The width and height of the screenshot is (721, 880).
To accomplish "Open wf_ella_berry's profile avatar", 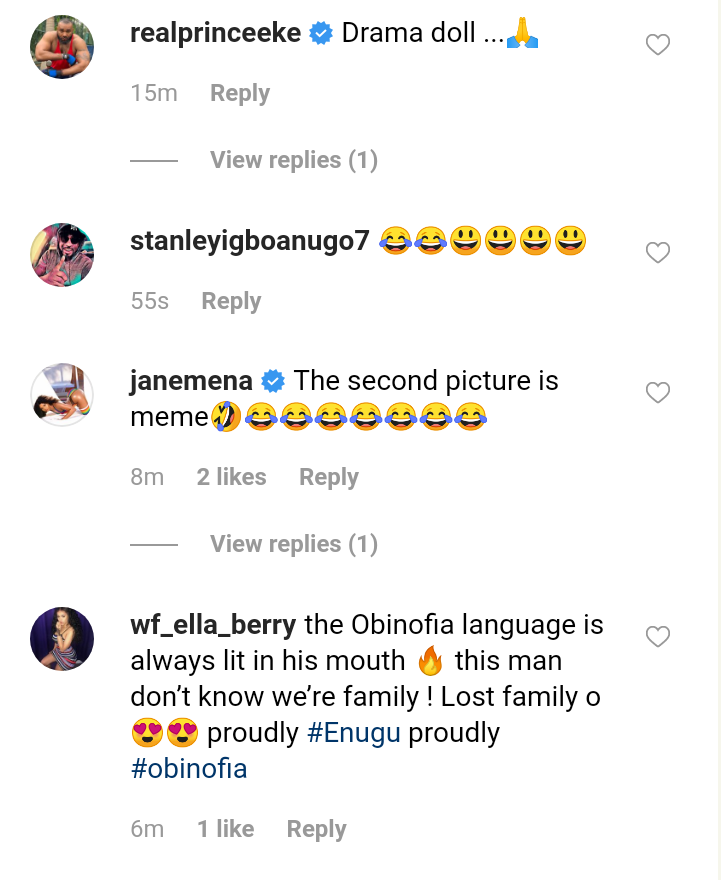I will (x=62, y=638).
